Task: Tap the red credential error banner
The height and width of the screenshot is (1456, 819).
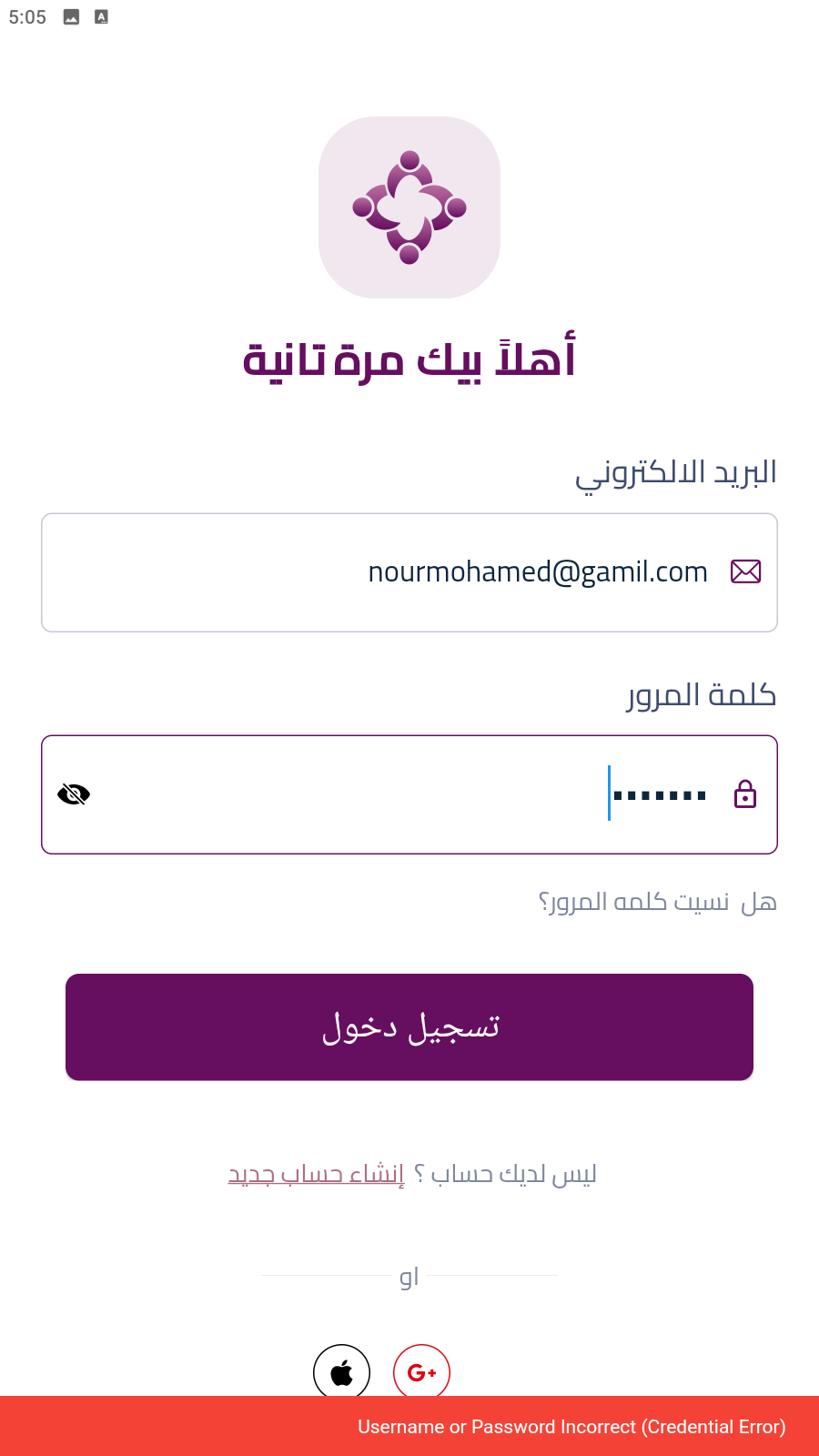Action: [409, 1426]
